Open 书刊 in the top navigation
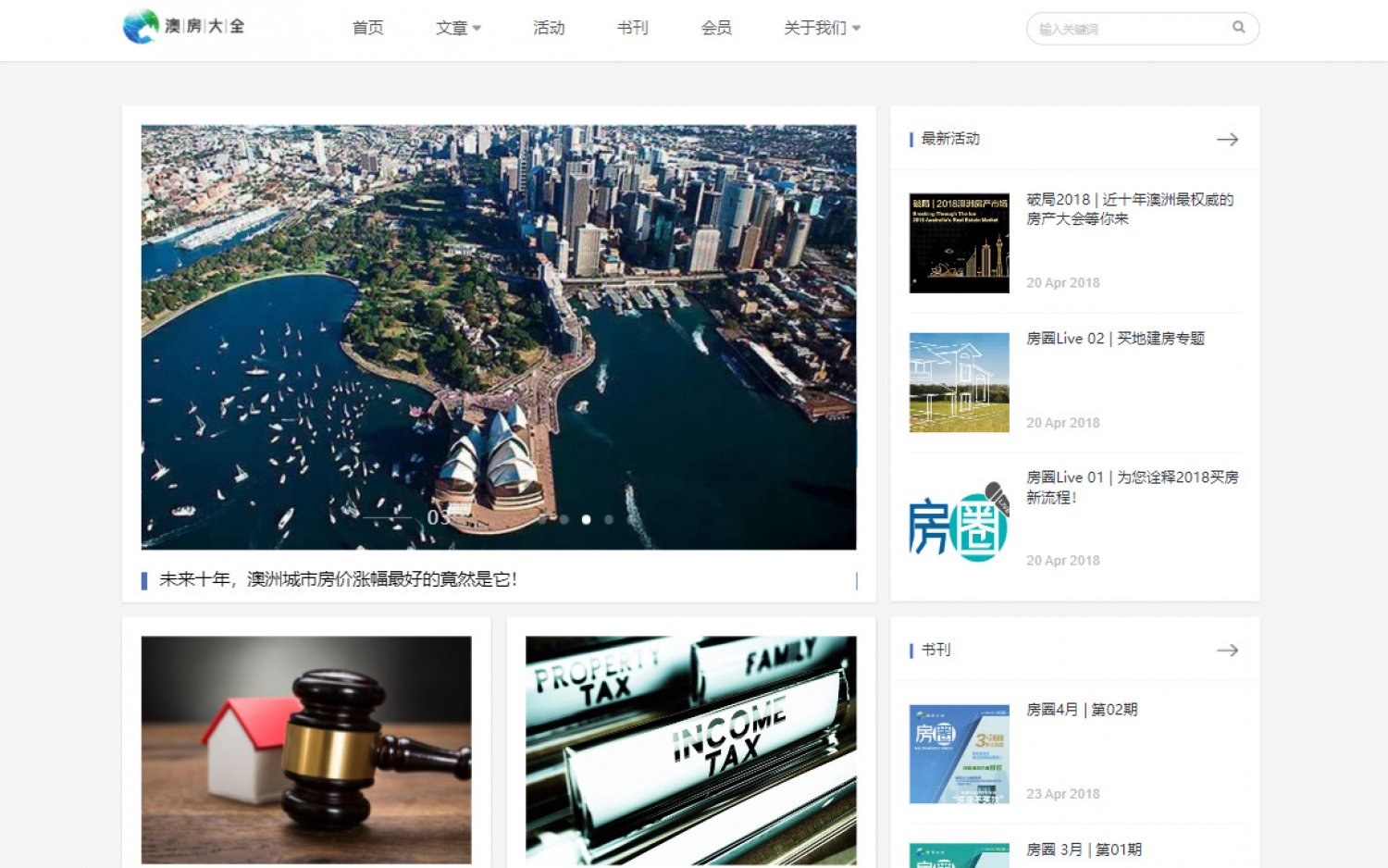The image size is (1388, 868). point(633,29)
